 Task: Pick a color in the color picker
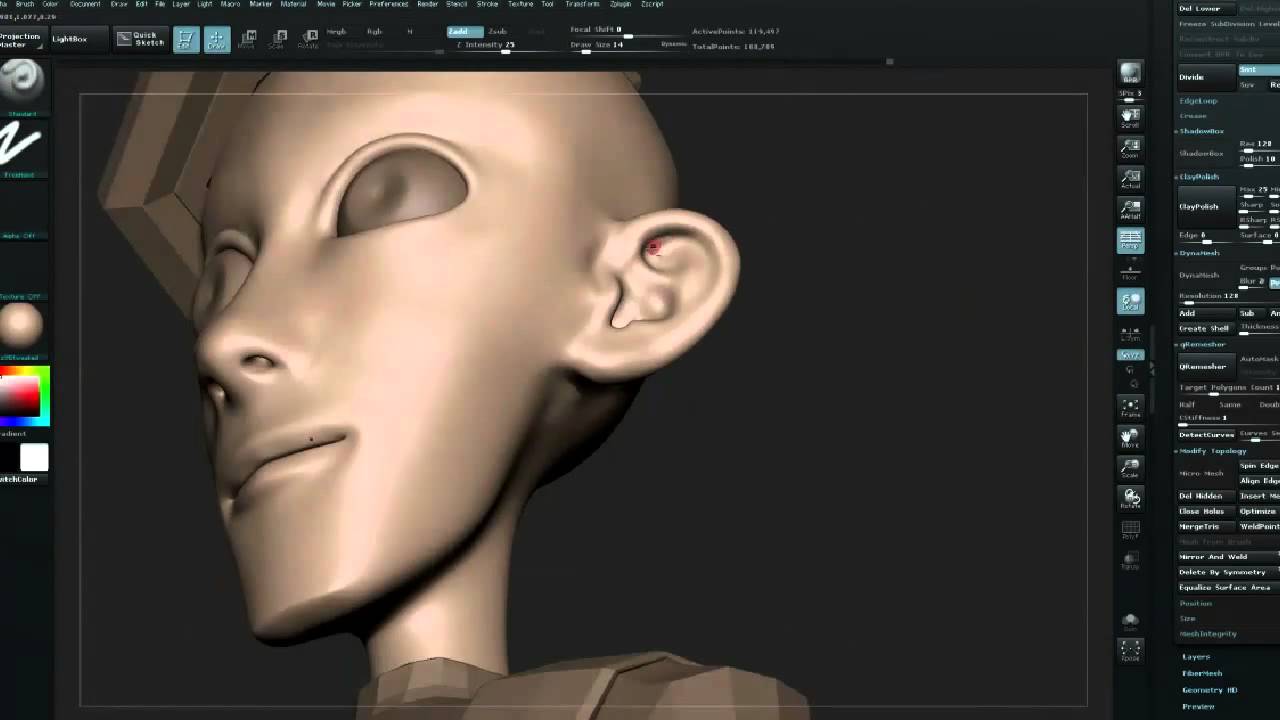point(25,396)
